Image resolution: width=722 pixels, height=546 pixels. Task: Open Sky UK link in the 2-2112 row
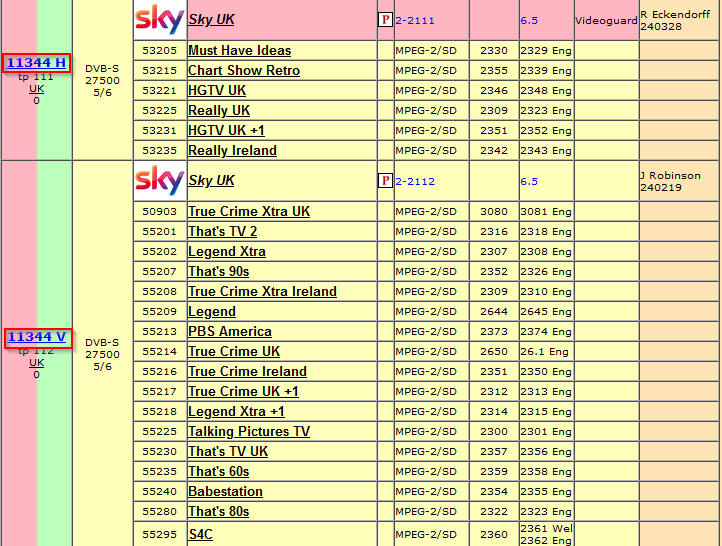point(211,180)
